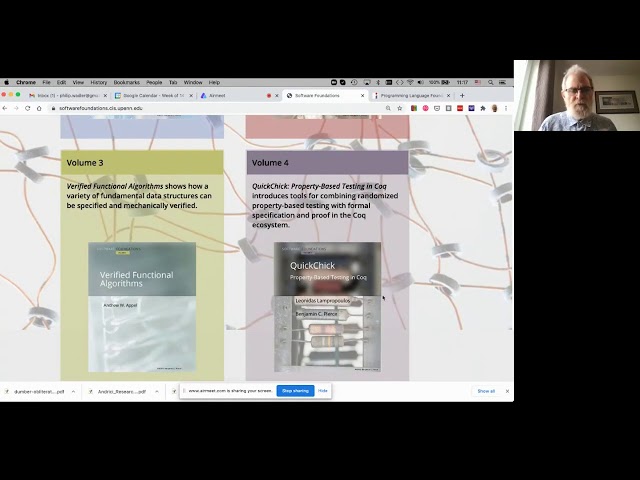This screenshot has width=640, height=480.
Task: Open the Apple menu
Action: point(7,82)
